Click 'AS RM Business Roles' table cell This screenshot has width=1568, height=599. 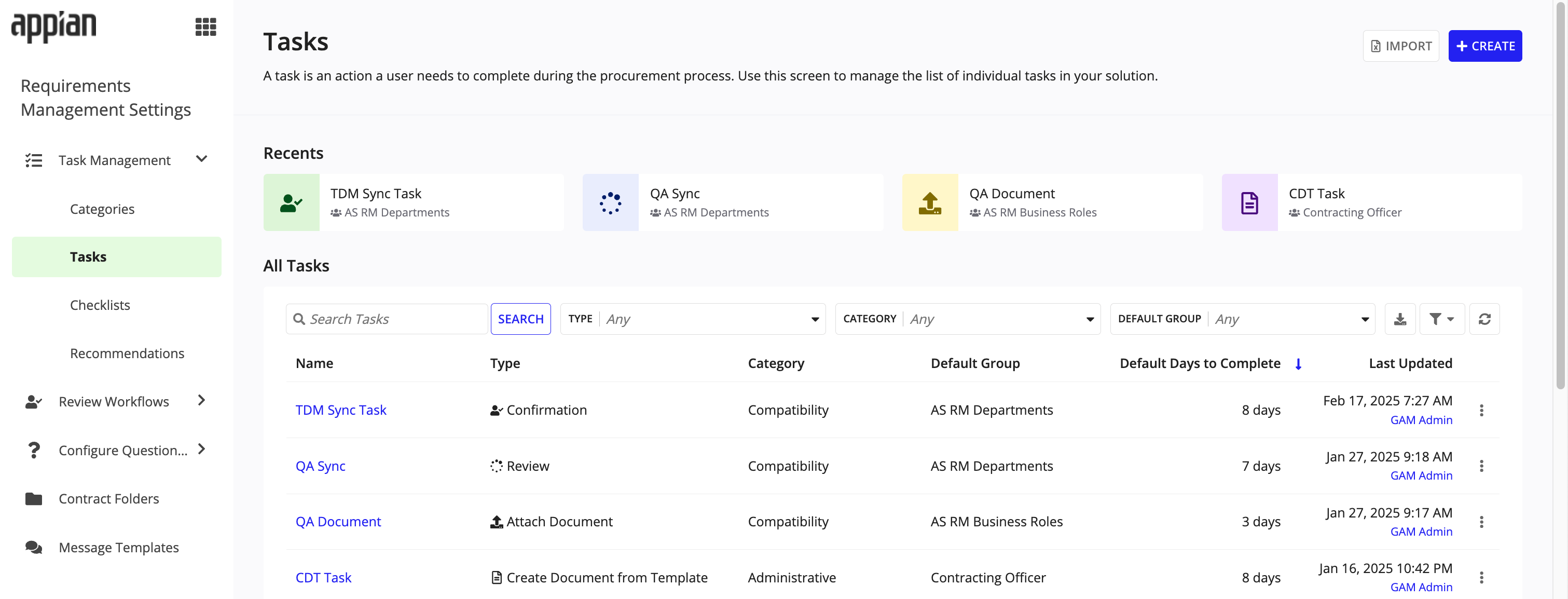click(x=996, y=522)
